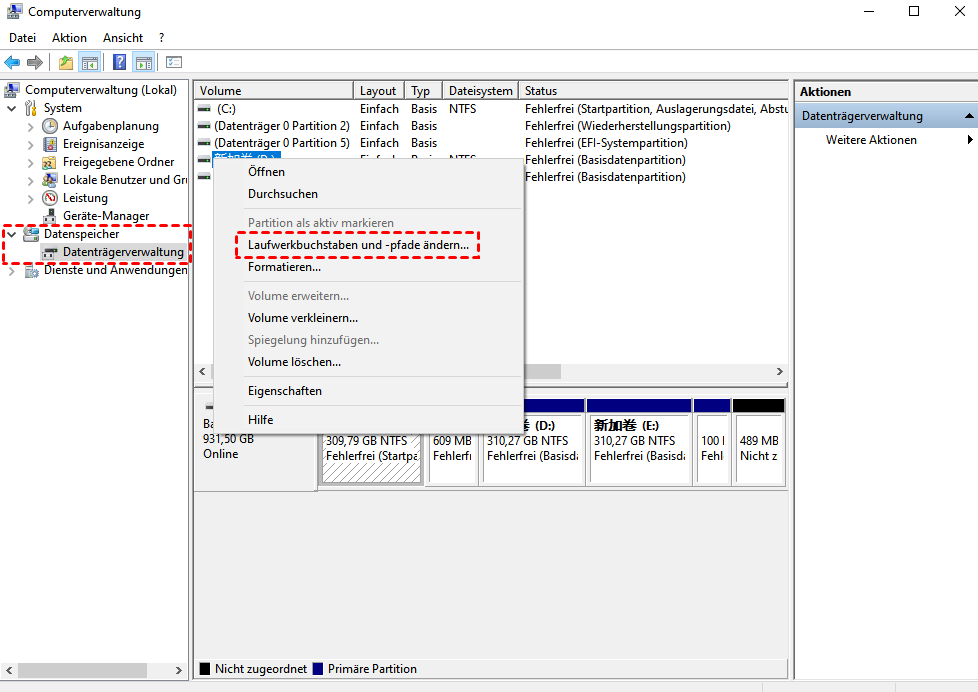Collapse the System tree node
Screen dimensions: 978x692
[11, 108]
